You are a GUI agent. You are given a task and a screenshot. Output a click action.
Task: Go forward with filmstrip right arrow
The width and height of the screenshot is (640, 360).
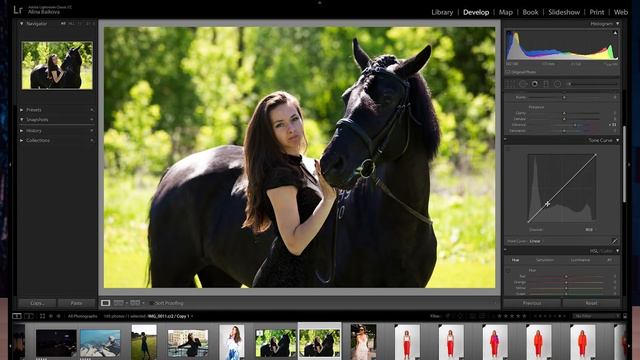(59, 316)
